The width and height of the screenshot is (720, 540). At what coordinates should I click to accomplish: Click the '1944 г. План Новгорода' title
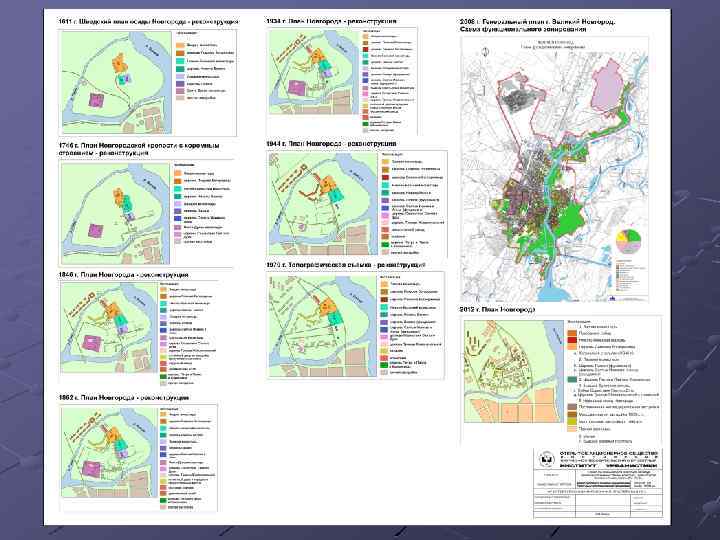click(x=331, y=144)
